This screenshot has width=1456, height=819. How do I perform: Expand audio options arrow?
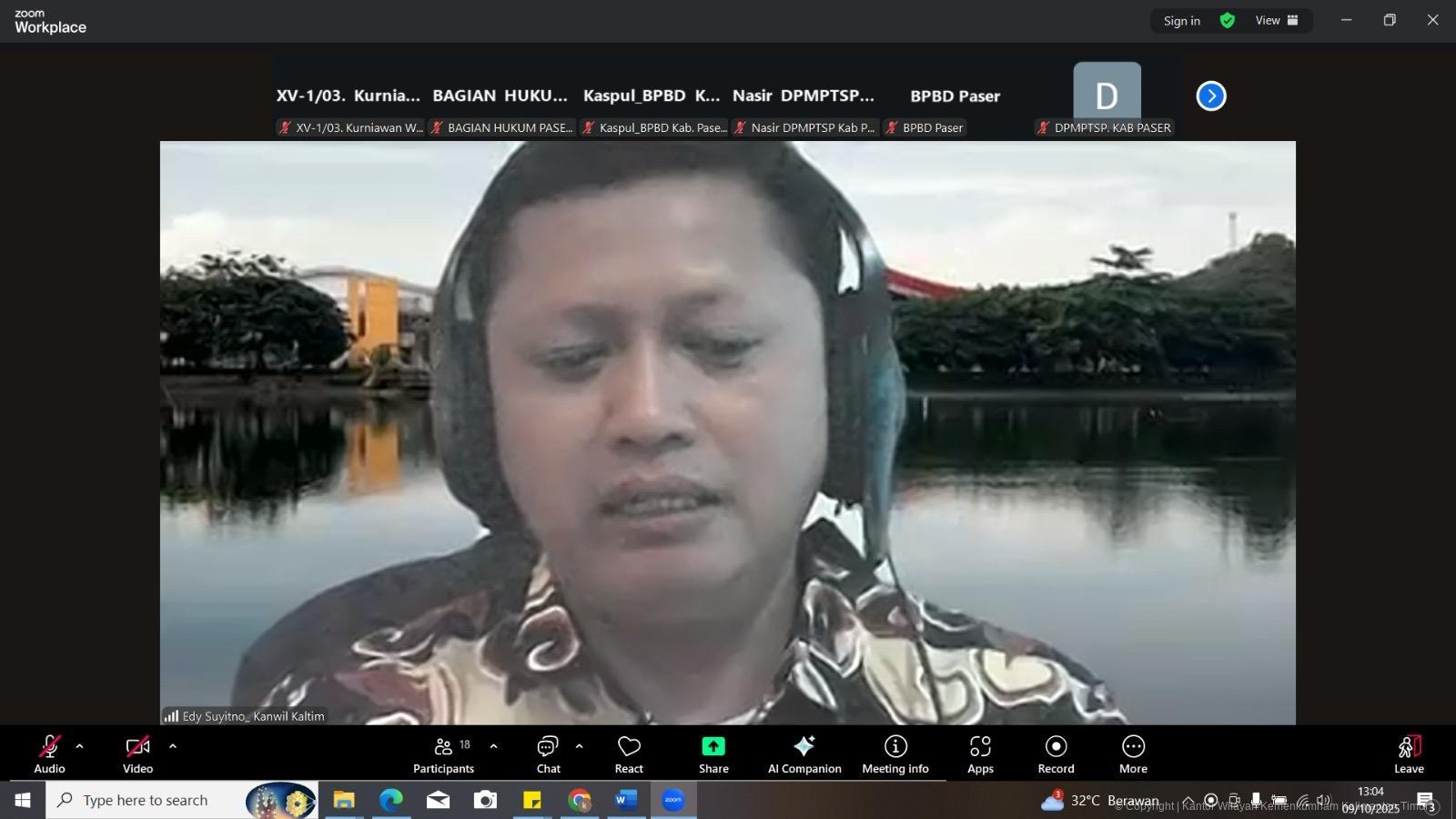79,746
